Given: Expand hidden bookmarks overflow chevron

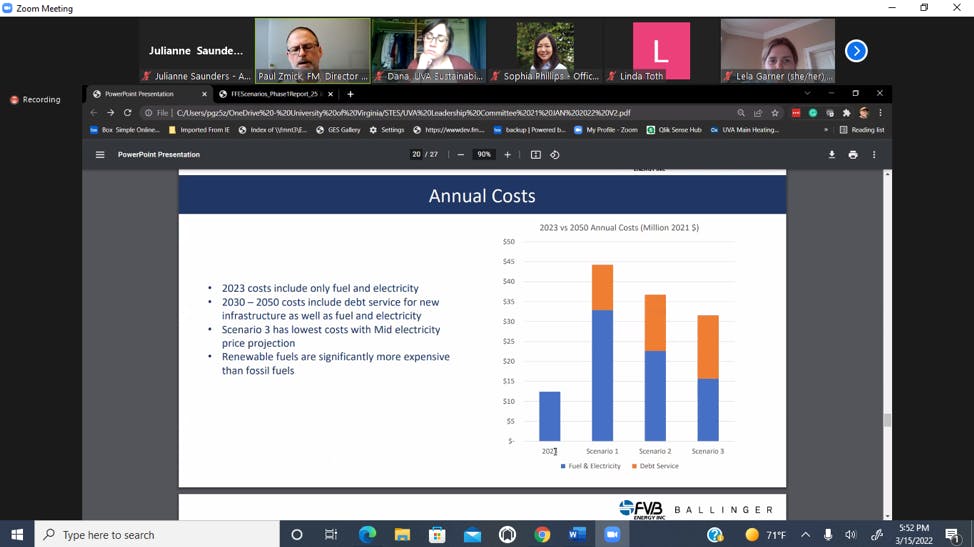Looking at the screenshot, I should click(x=826, y=130).
